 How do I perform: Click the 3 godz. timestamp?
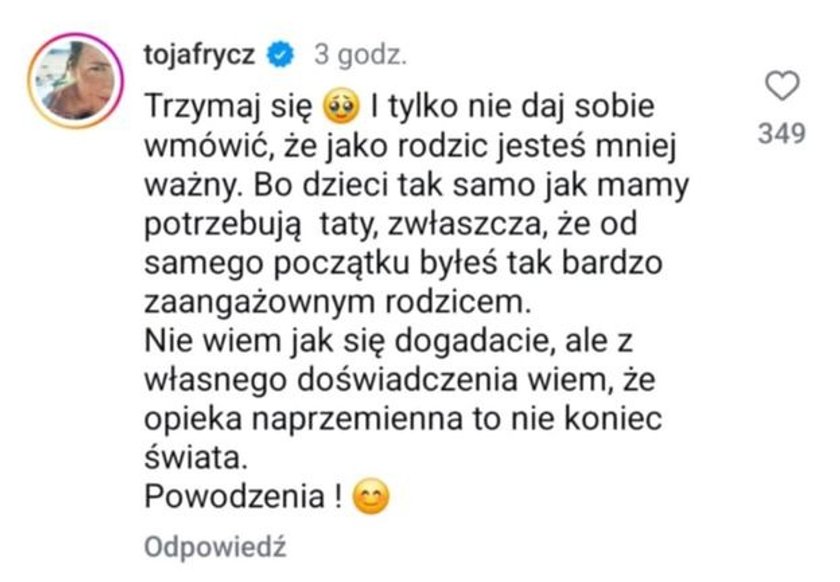[x=360, y=55]
